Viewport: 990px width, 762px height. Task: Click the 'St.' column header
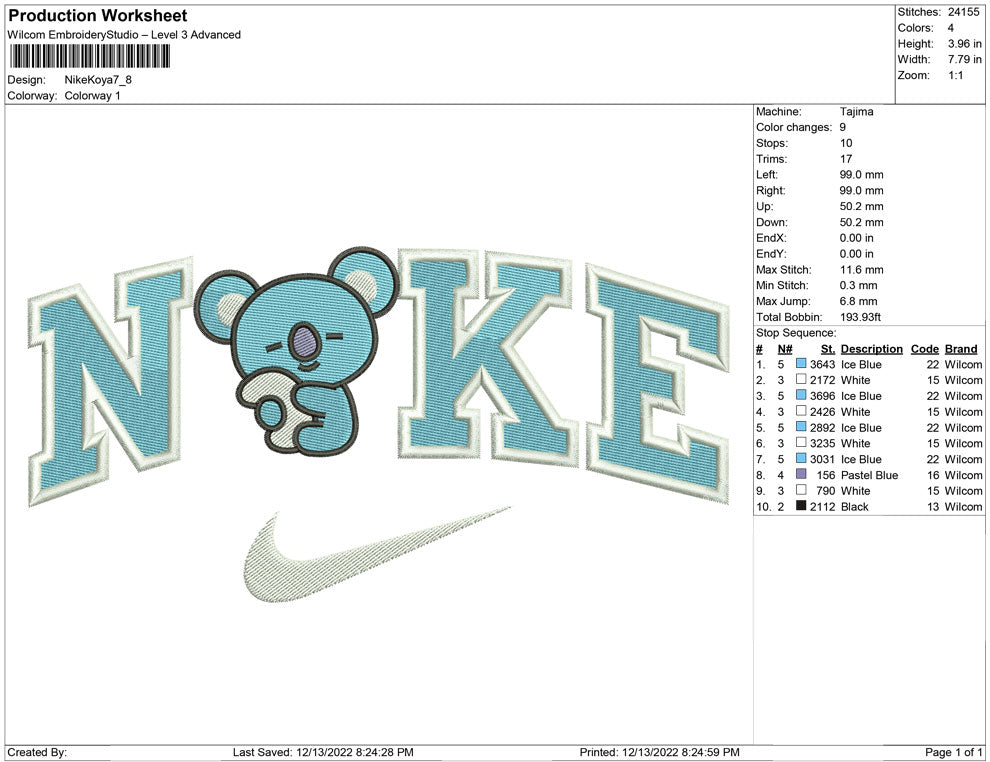(828, 349)
